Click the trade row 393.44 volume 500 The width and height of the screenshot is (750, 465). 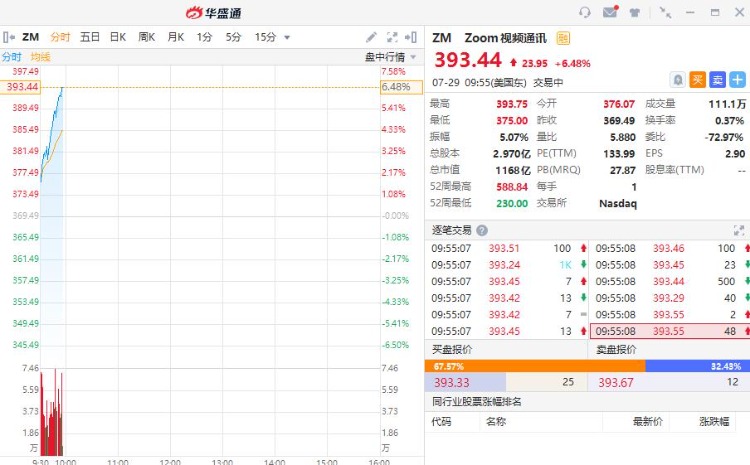click(670, 281)
